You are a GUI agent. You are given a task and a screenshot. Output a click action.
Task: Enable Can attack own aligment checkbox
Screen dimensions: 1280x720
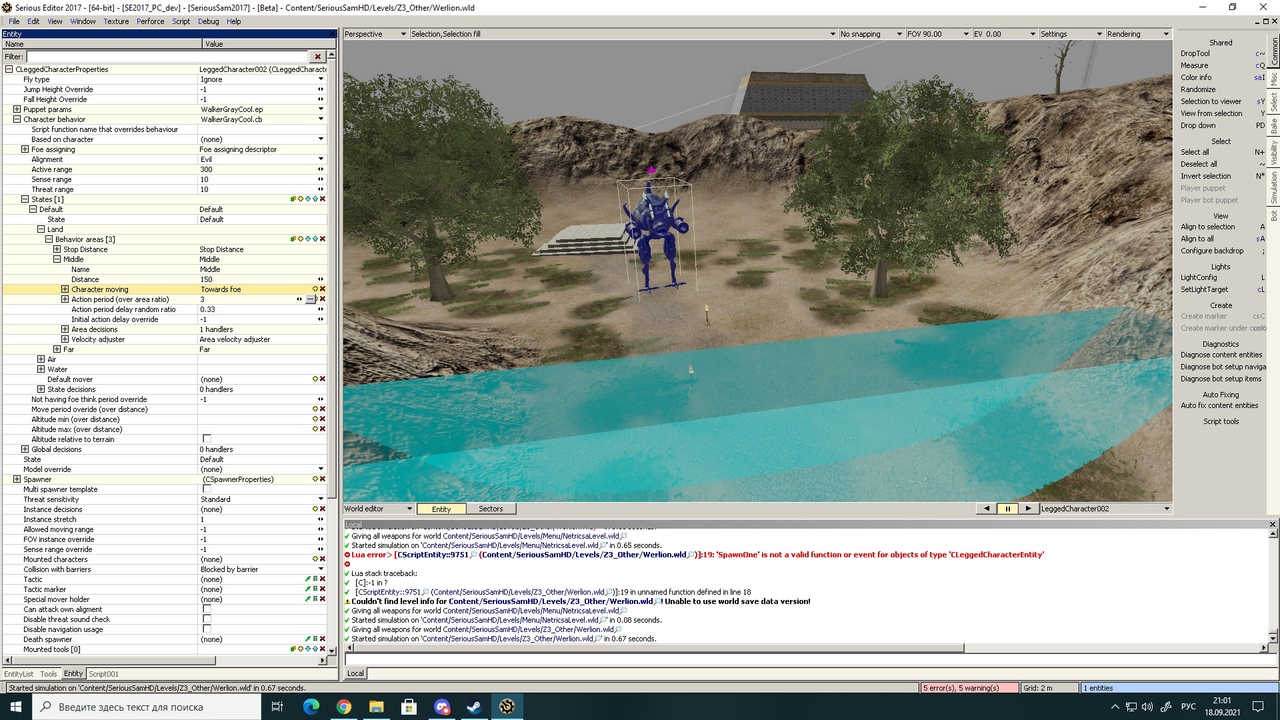[207, 609]
